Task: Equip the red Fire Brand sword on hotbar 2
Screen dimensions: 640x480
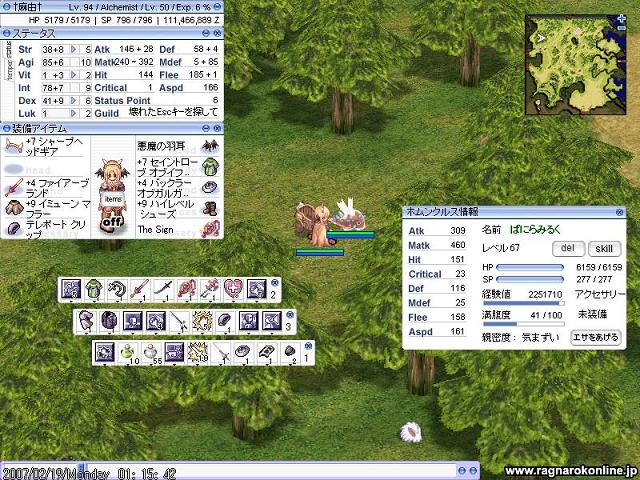Action: coord(140,289)
